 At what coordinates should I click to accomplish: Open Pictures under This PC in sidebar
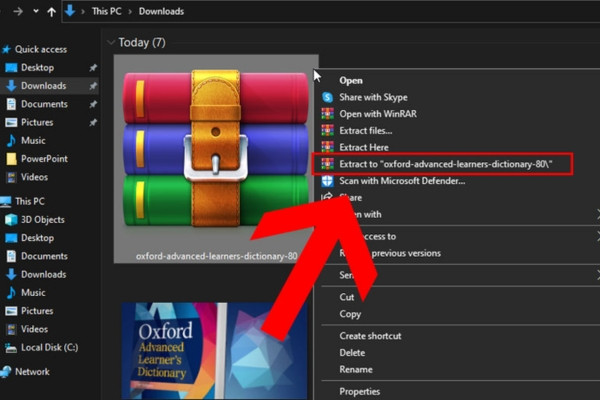point(37,311)
